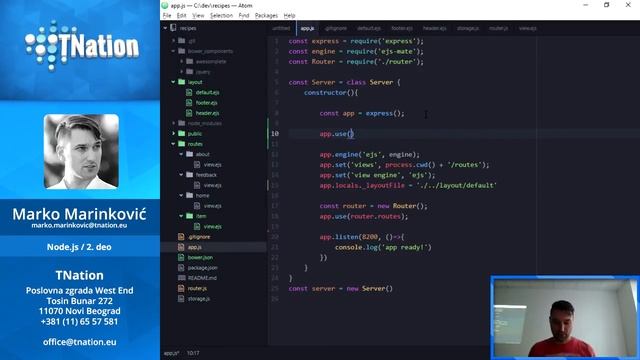
Task: Collapse the item folder arrow
Action: 182,216
